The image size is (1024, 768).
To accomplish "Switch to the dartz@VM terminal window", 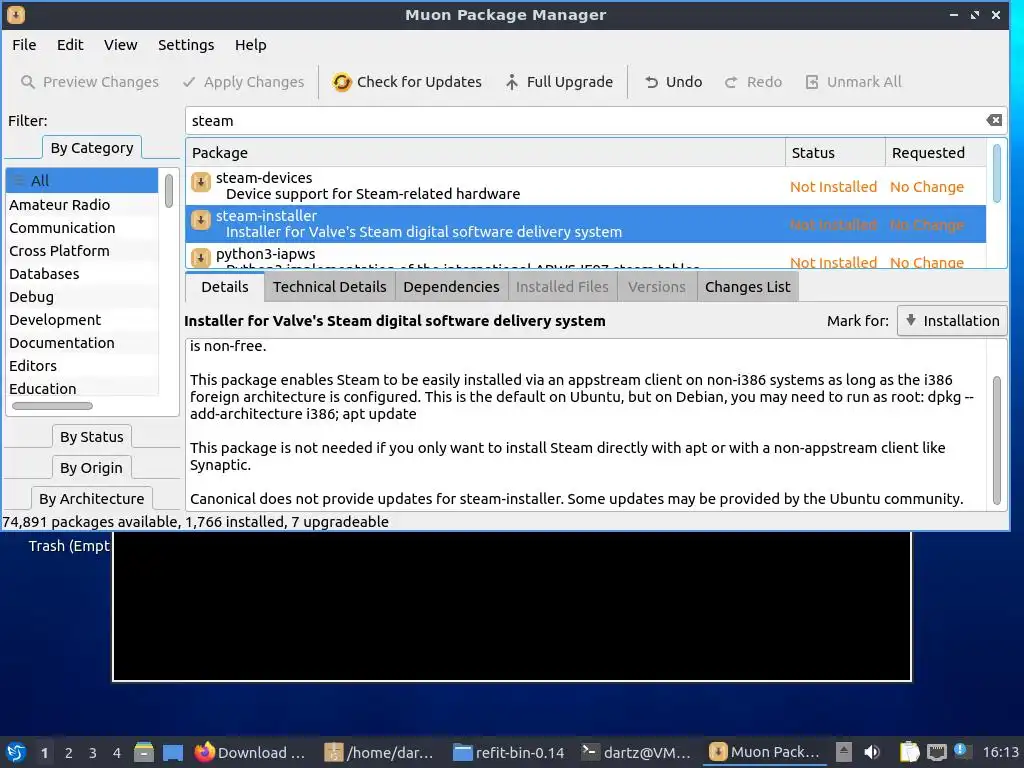I will tap(637, 752).
